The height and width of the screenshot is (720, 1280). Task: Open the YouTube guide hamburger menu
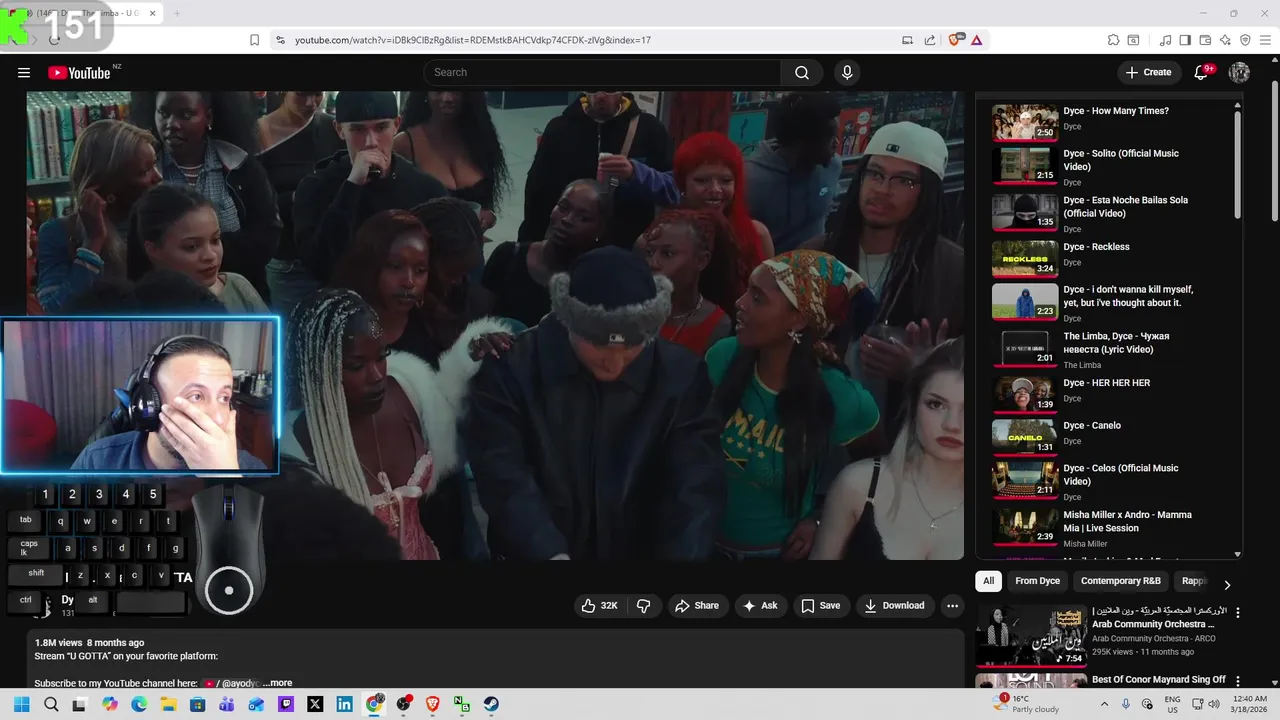coord(24,72)
